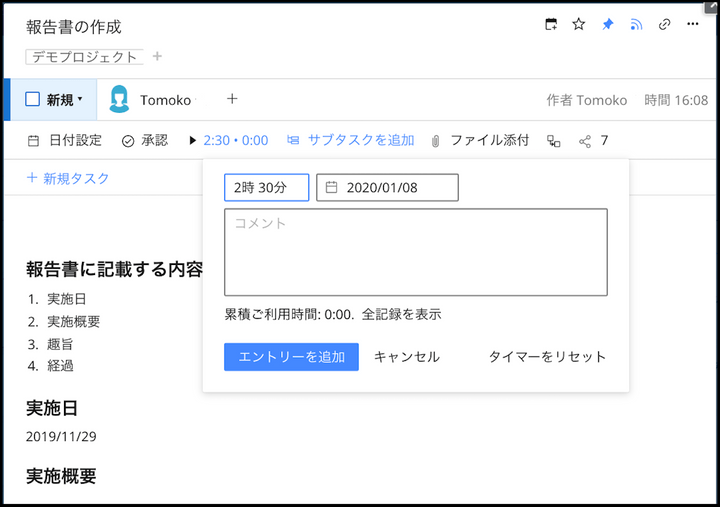Screen dimensions: 720x507
Task: Click list item 2. 実施概要
Action: click(64, 321)
